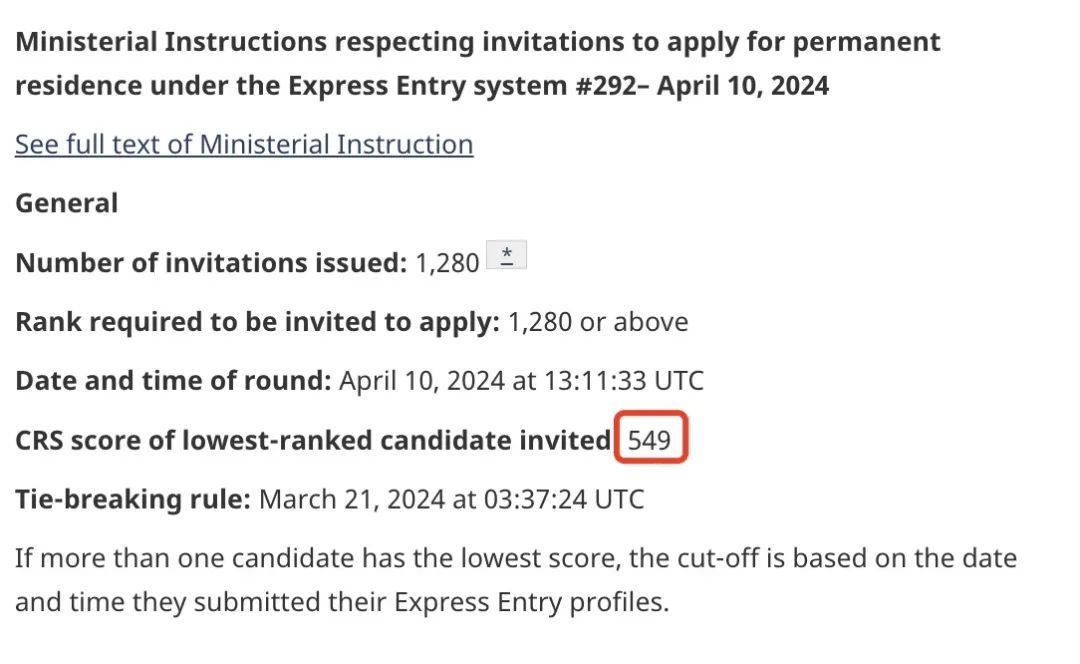
Task: Click the 'April 10, 2024 at 13:11:33 UTC' timestamp
Action: (x=521, y=381)
